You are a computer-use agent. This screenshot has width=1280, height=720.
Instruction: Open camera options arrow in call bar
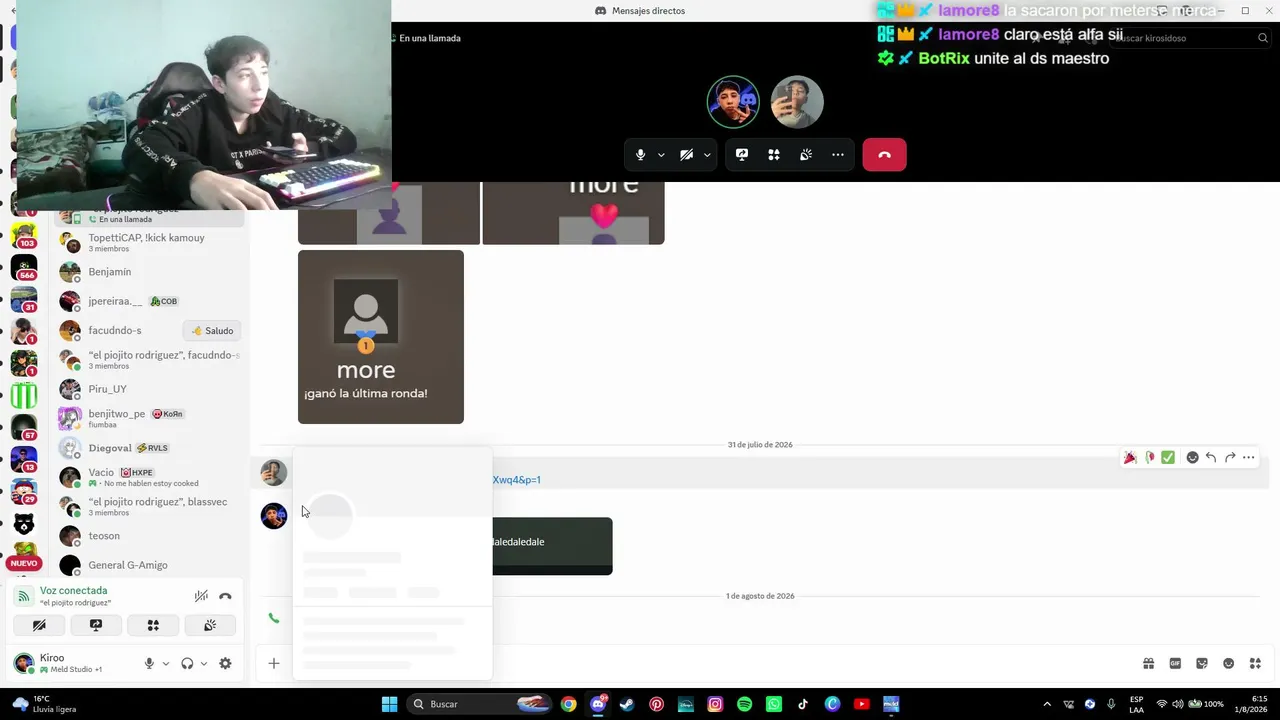click(x=707, y=155)
